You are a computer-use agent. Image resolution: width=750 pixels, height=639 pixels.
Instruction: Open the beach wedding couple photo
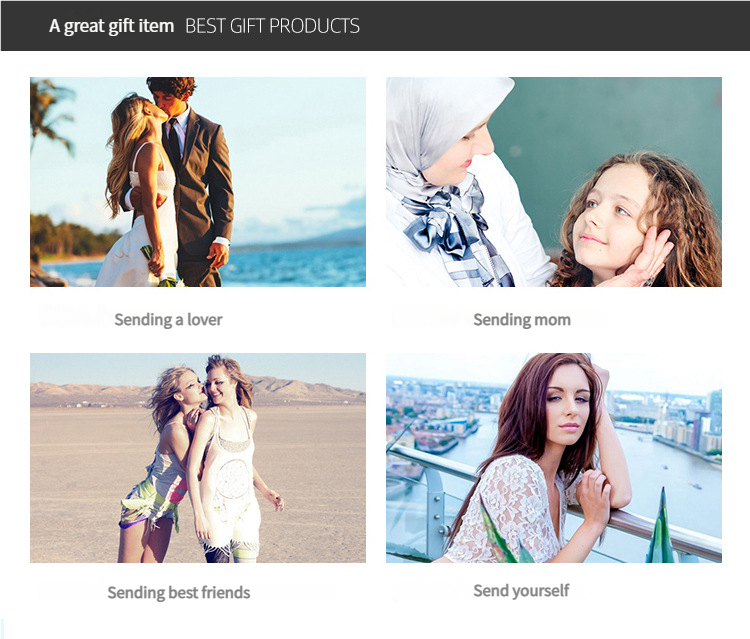198,182
